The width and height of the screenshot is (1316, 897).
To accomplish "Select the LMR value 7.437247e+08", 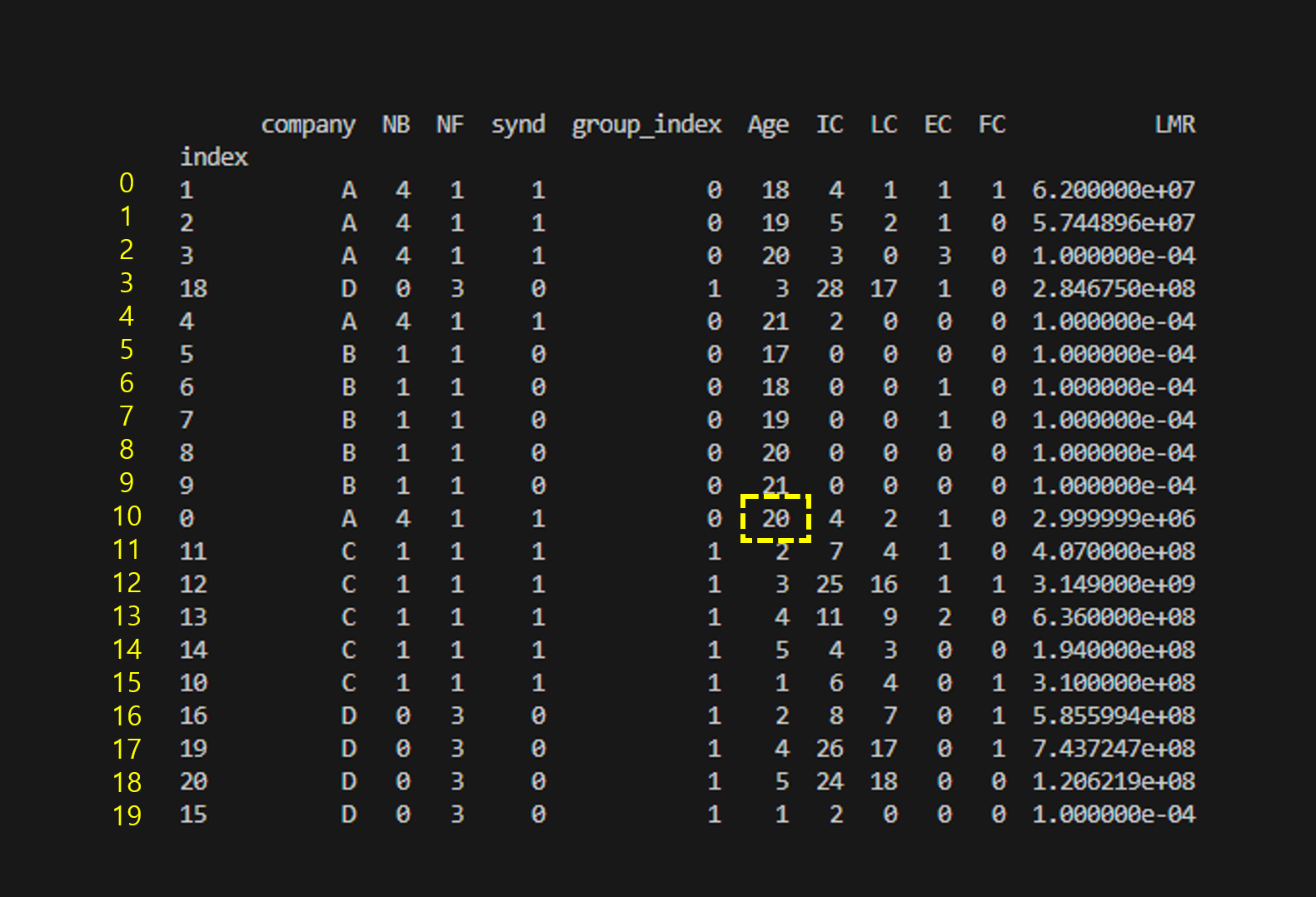I will [1114, 748].
